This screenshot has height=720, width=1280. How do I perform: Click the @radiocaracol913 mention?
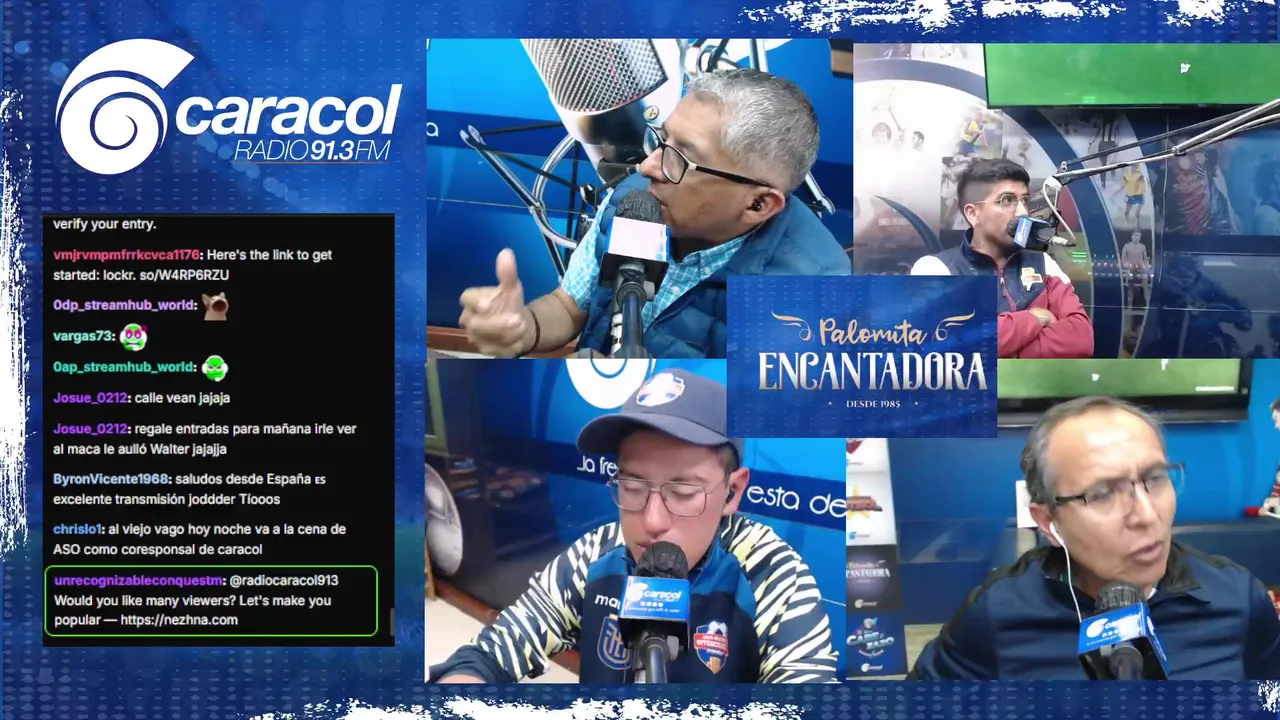284,581
